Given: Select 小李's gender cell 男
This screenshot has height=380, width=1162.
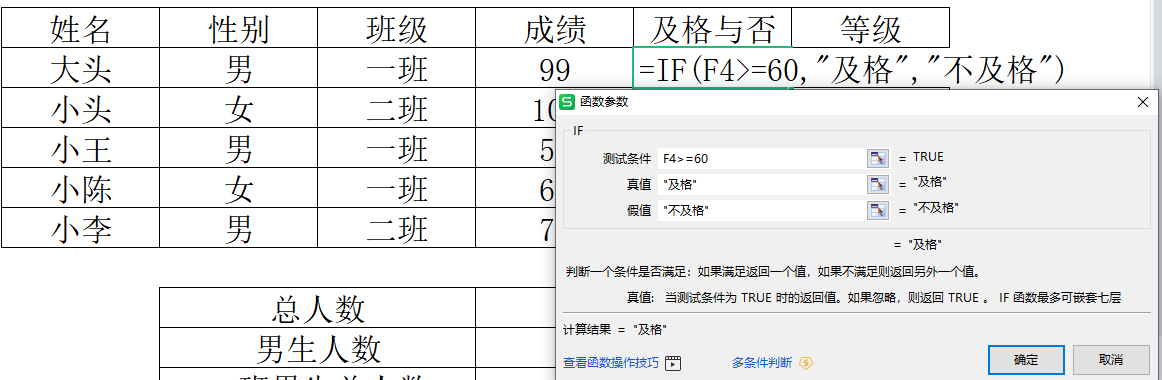Looking at the screenshot, I should (238, 228).
